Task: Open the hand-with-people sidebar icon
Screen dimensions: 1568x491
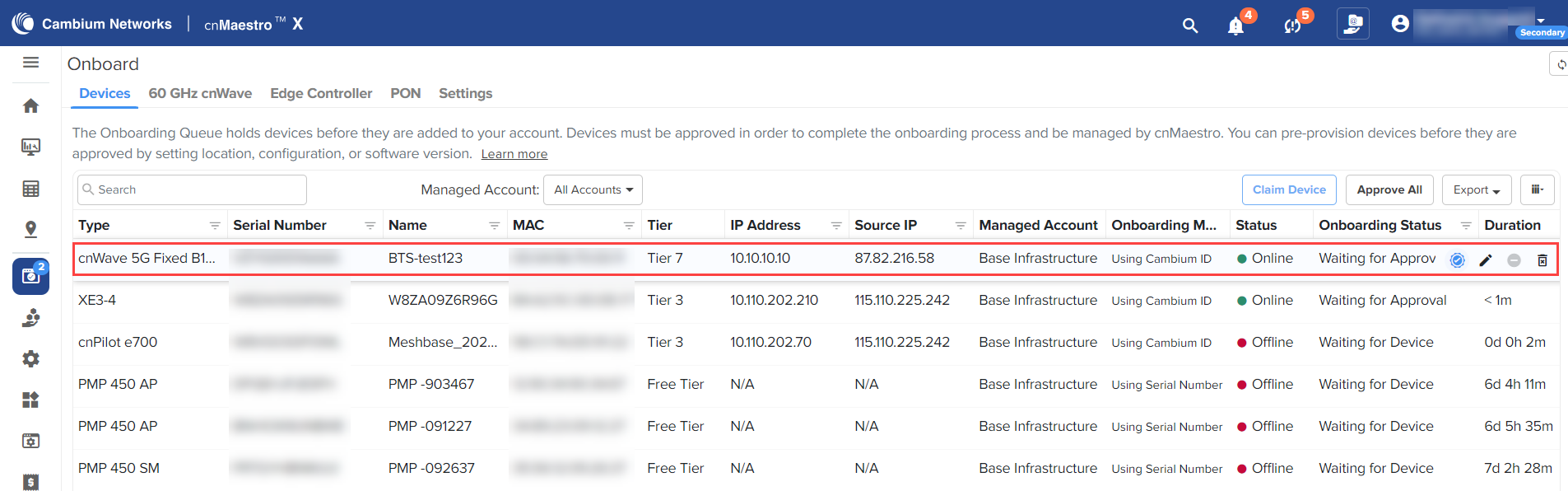Action: click(x=30, y=318)
